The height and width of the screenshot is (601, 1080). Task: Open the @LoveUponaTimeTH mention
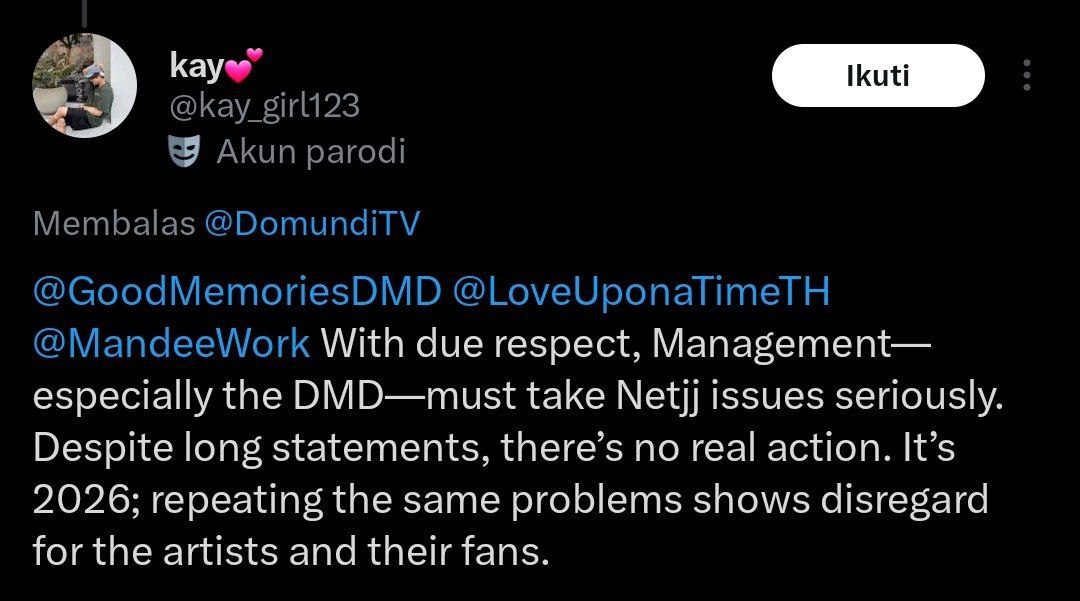click(642, 292)
